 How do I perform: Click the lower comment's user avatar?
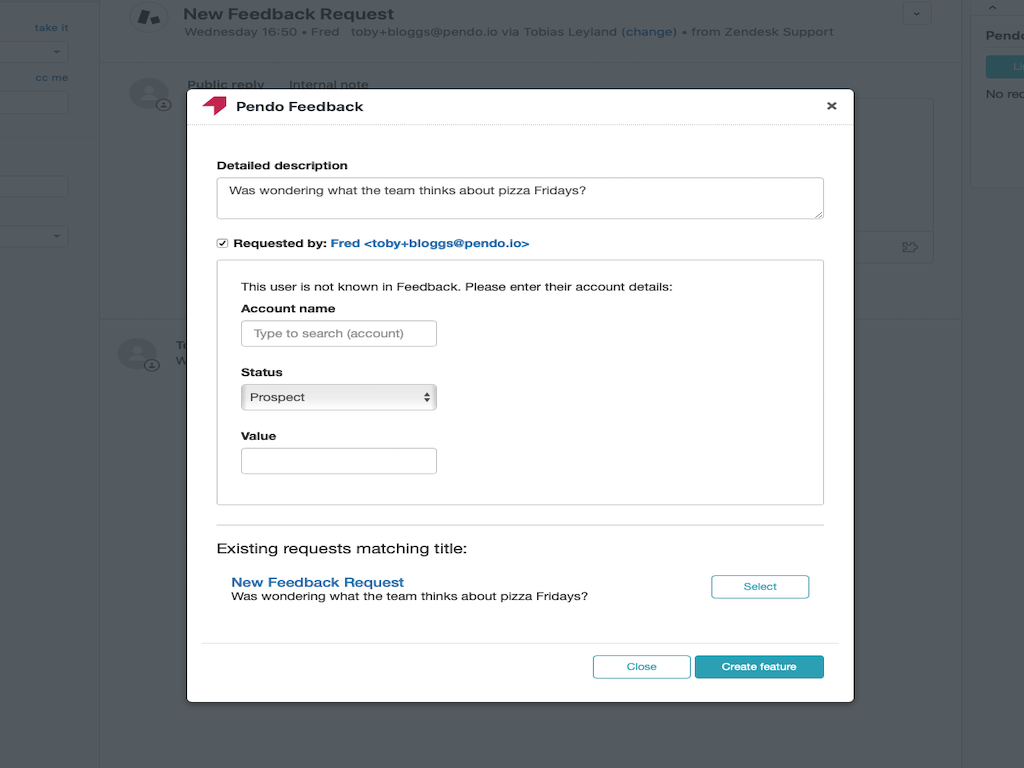click(137, 354)
